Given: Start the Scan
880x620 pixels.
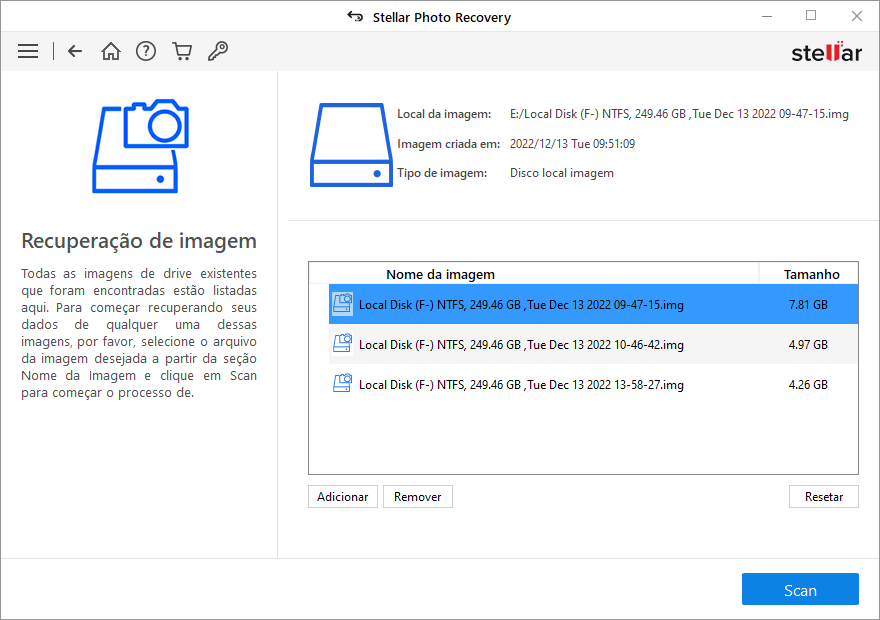Looking at the screenshot, I should (800, 589).
